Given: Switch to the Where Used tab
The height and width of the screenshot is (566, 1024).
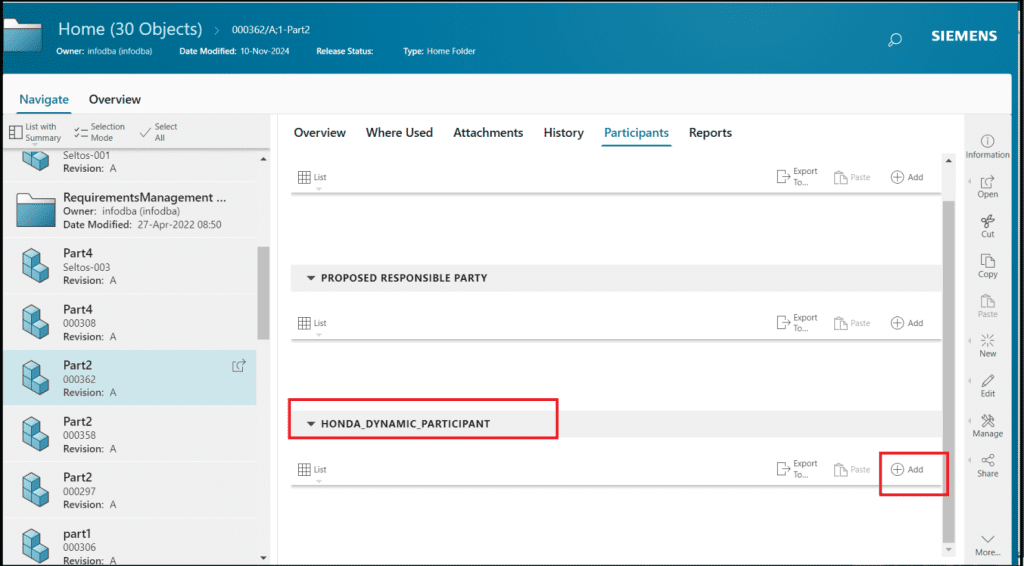Looking at the screenshot, I should click(399, 133).
